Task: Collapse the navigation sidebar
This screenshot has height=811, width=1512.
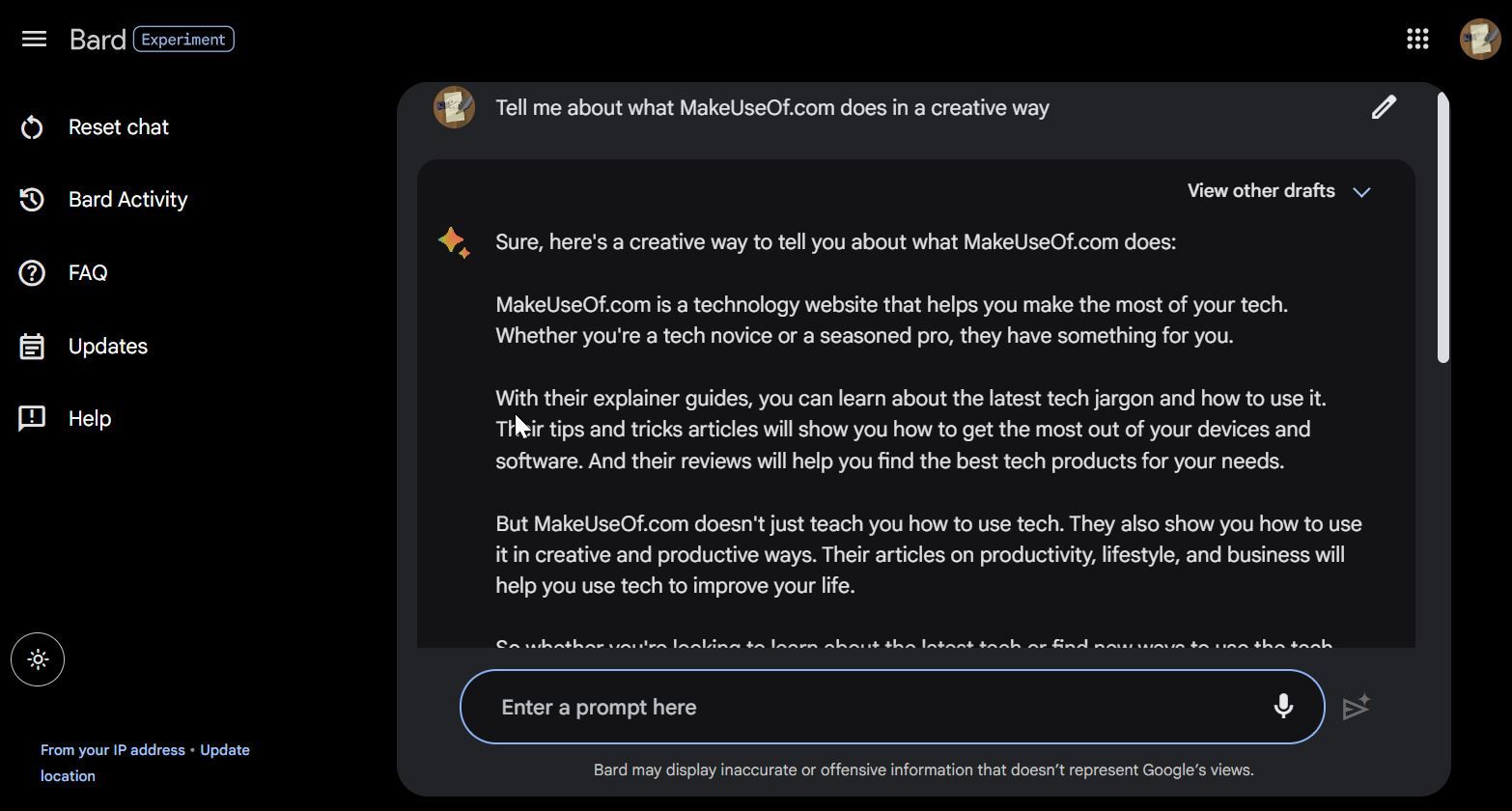Action: (33, 39)
